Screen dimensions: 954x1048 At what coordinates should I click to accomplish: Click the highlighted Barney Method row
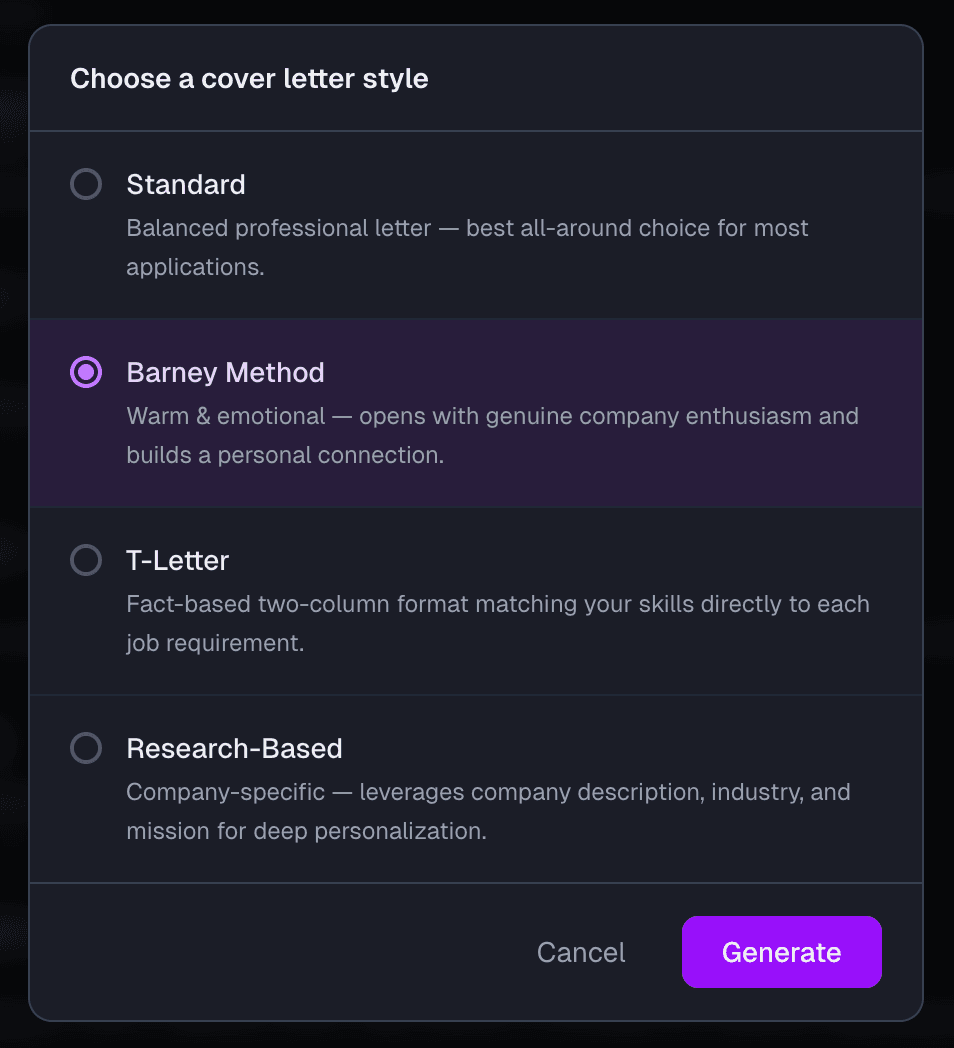tap(477, 412)
